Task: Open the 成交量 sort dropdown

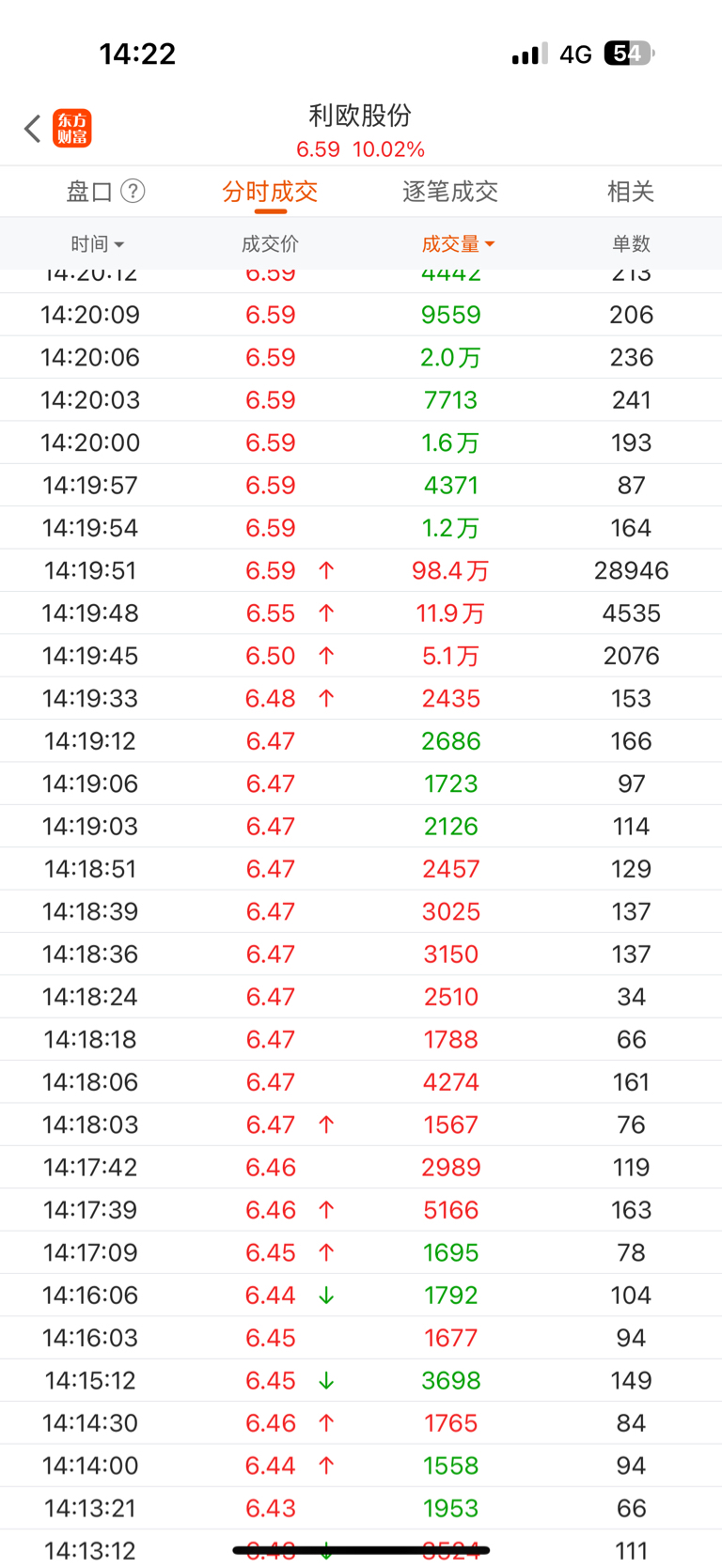Action: pyautogui.click(x=458, y=244)
